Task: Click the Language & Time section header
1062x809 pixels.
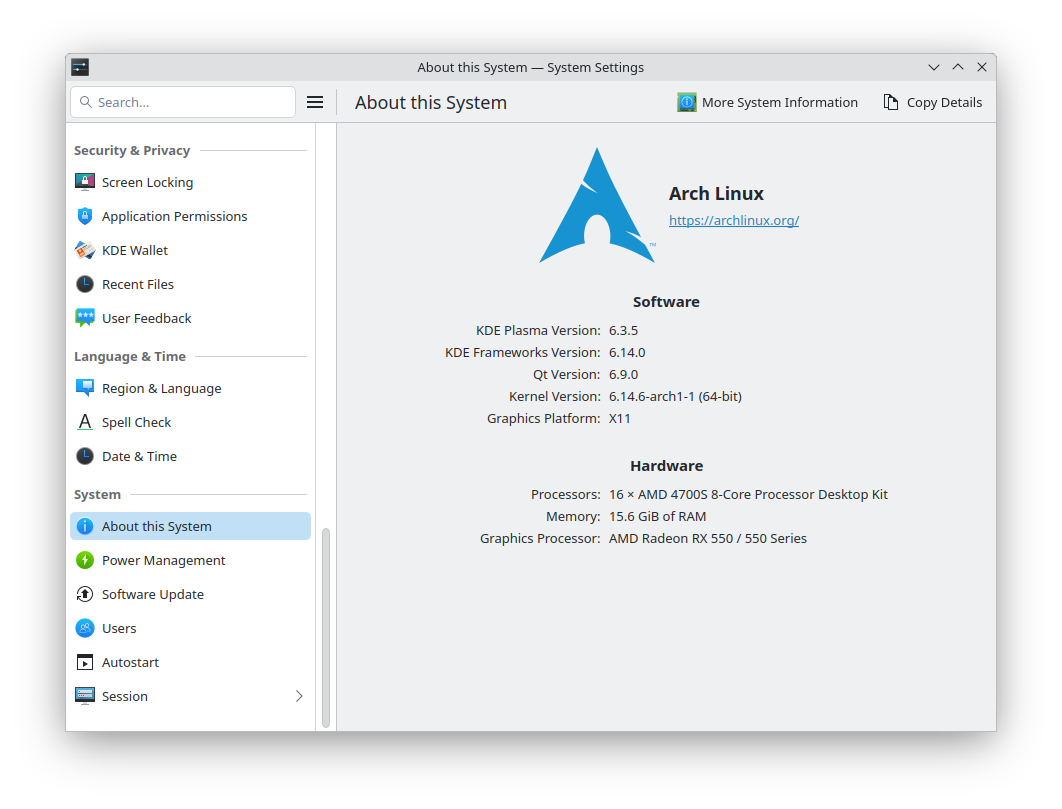Action: point(129,356)
